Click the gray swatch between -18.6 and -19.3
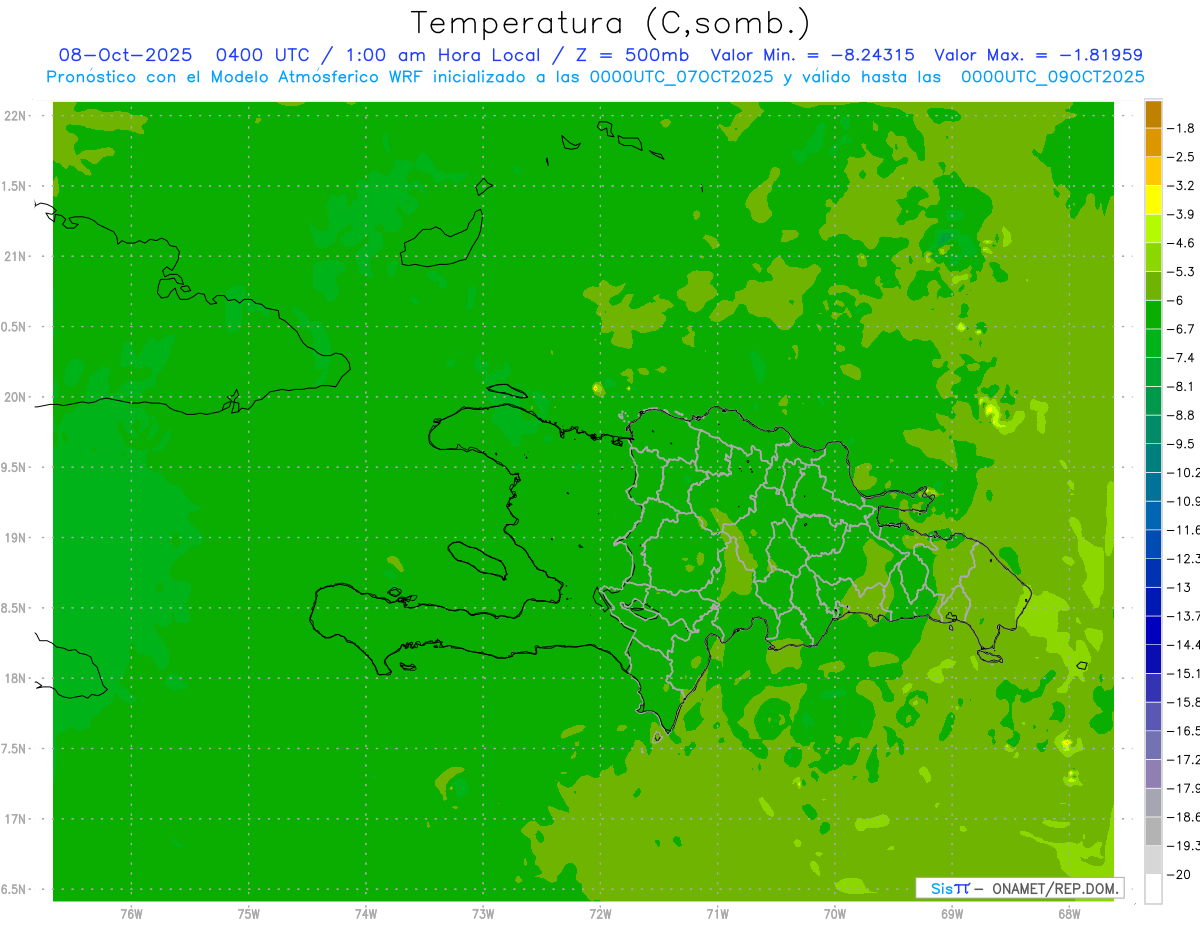Screen dimensions: 1200x927 [1153, 832]
